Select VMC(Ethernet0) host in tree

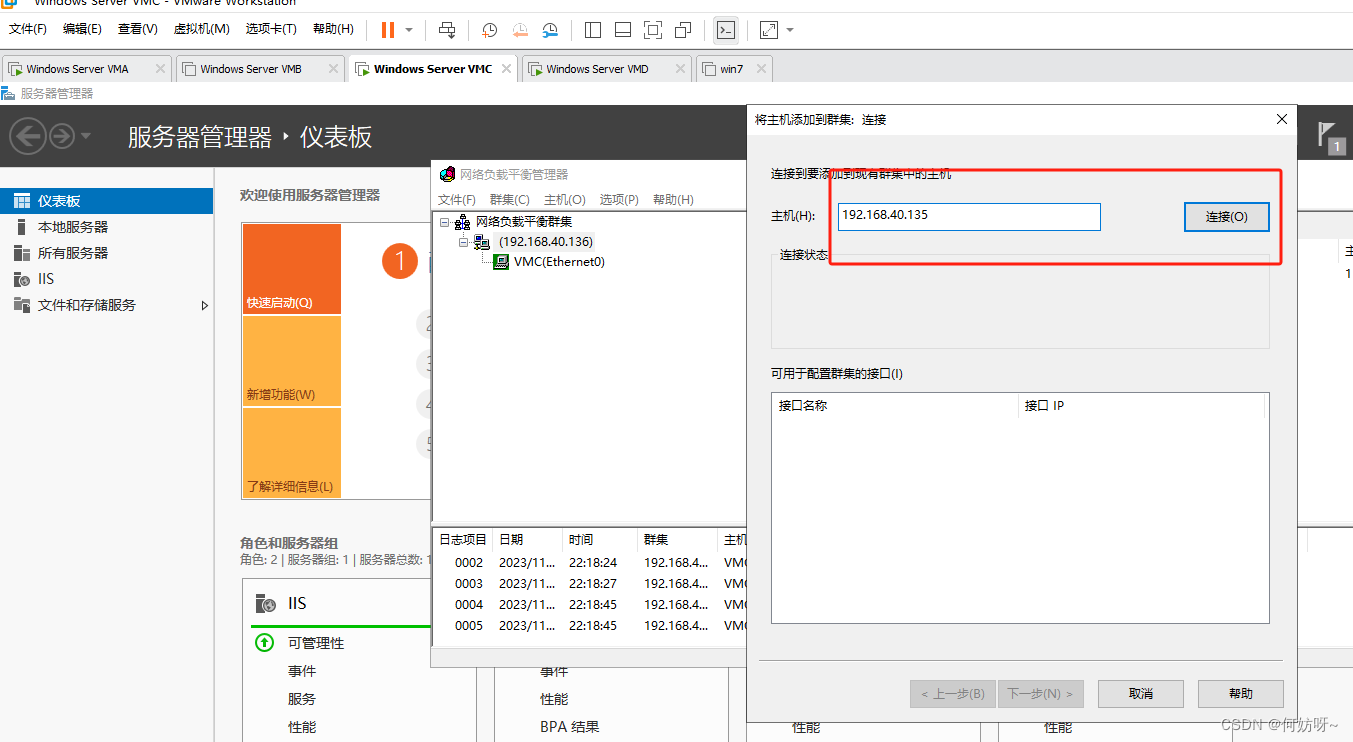pyautogui.click(x=558, y=262)
